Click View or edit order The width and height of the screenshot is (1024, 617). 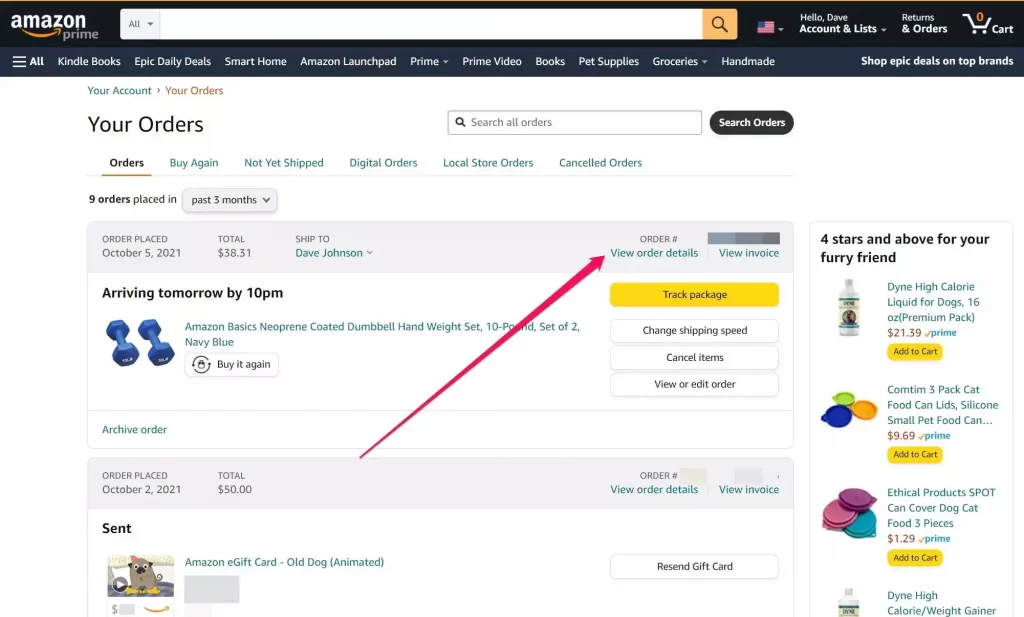coord(694,384)
